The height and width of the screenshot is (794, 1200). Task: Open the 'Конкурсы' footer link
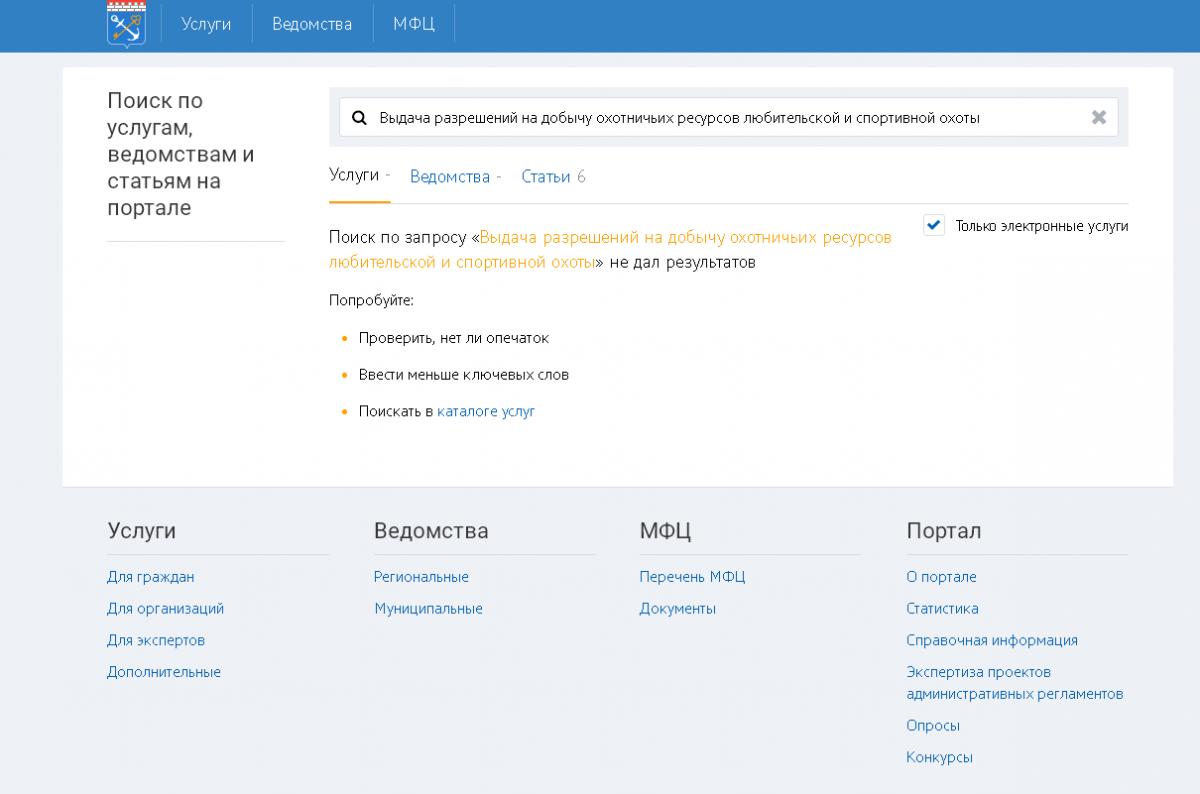[x=939, y=758]
